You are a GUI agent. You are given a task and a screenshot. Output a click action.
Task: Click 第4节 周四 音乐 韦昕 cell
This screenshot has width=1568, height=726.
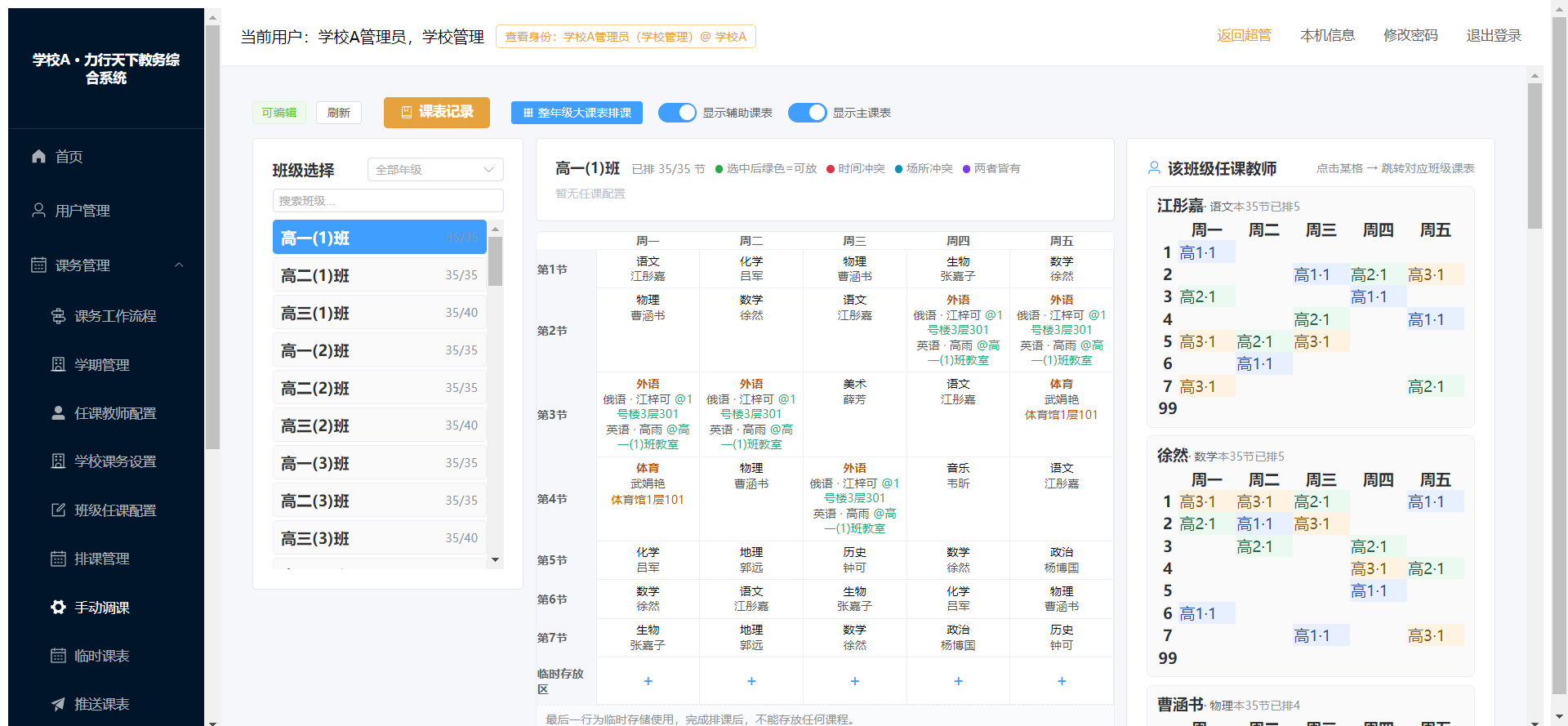click(x=958, y=499)
